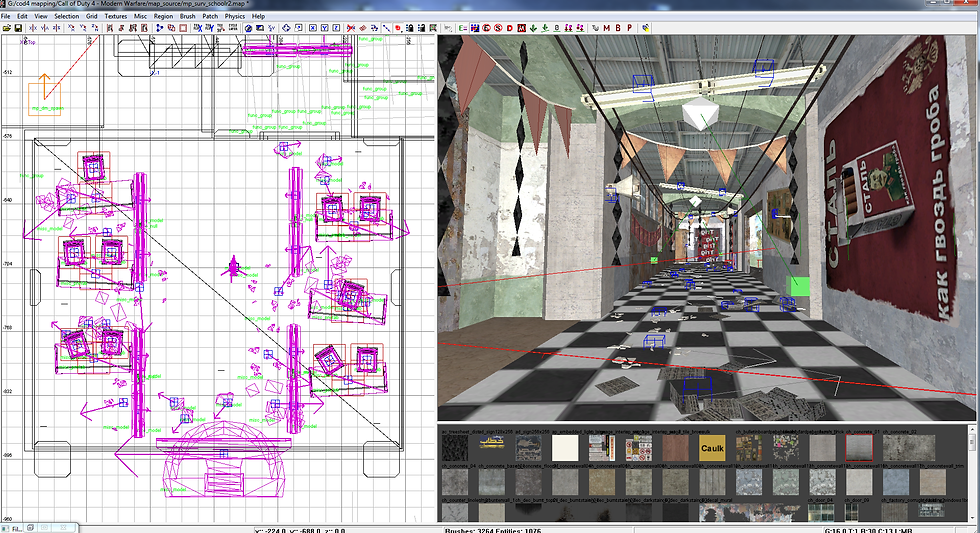Viewport: 980px width, 533px height.
Task: Click the Select Partial Tall icon
Action: point(132,28)
